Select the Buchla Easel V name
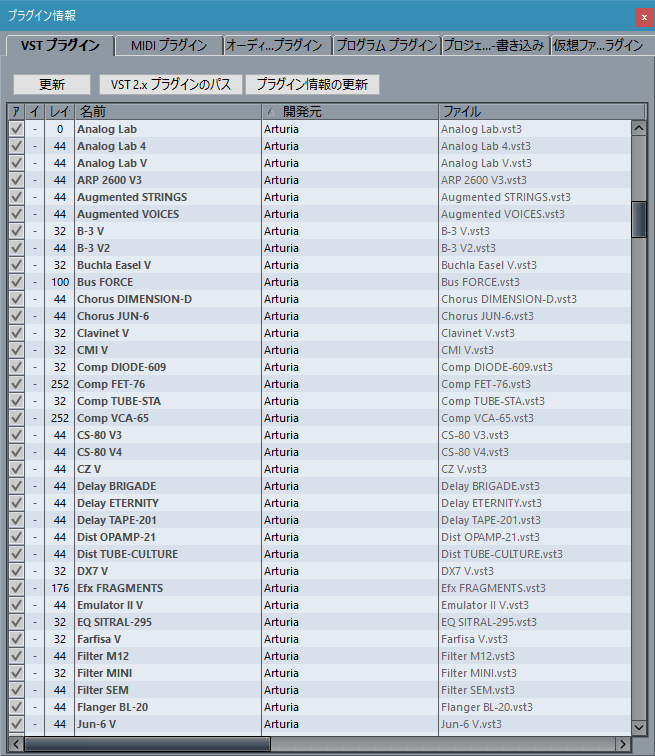Viewport: 655px width, 756px height. pyautogui.click(x=114, y=265)
